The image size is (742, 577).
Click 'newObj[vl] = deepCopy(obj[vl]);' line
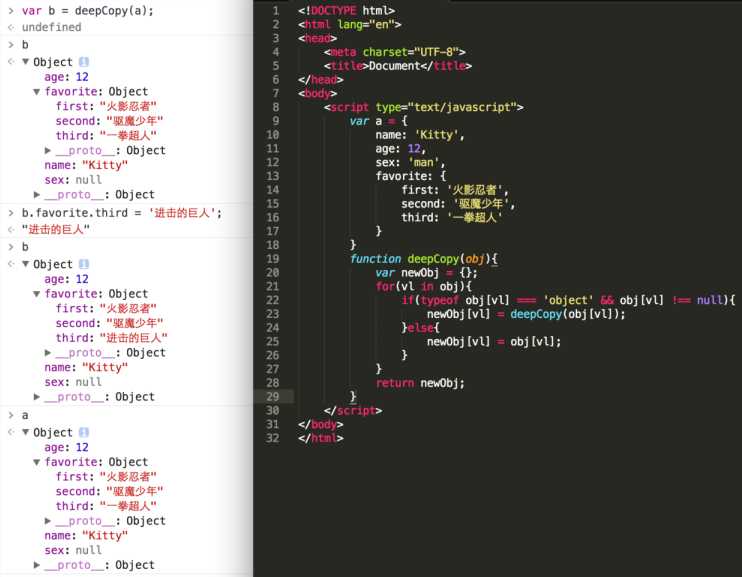coord(526,314)
